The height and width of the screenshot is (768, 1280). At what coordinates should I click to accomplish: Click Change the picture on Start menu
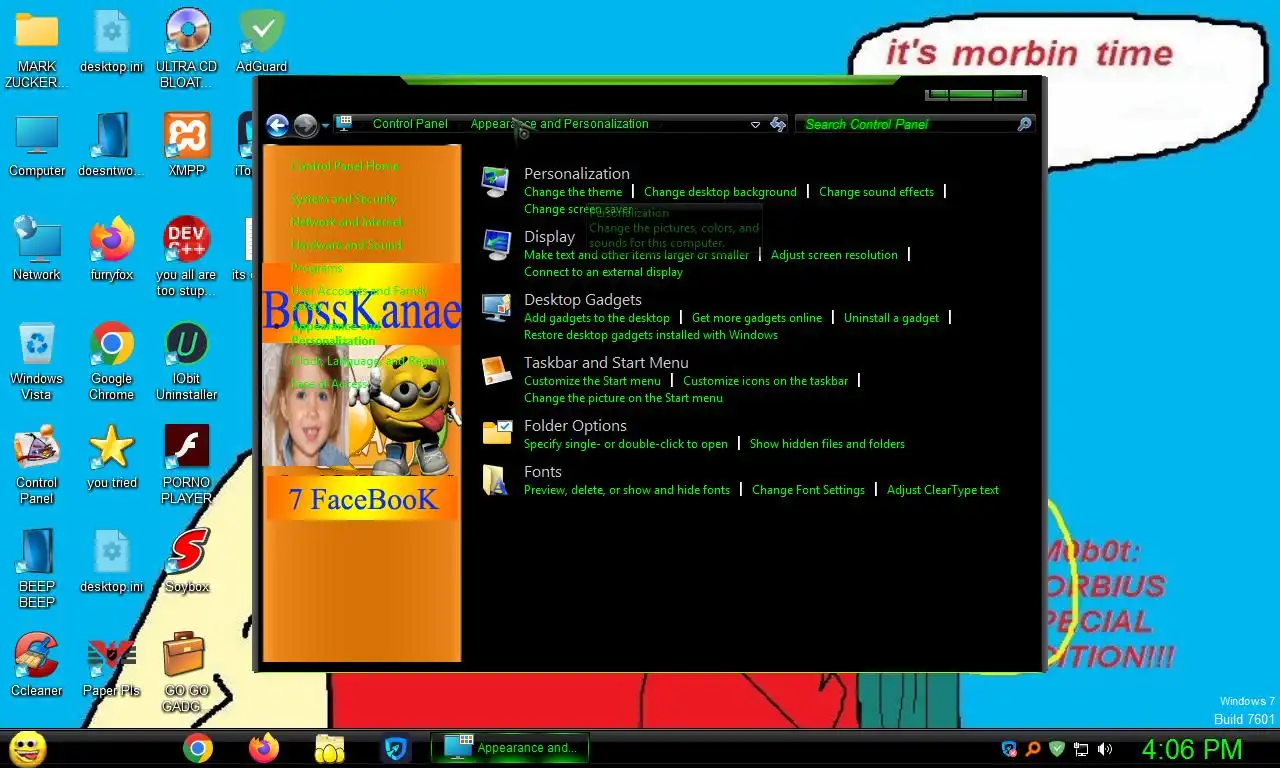[x=623, y=398]
